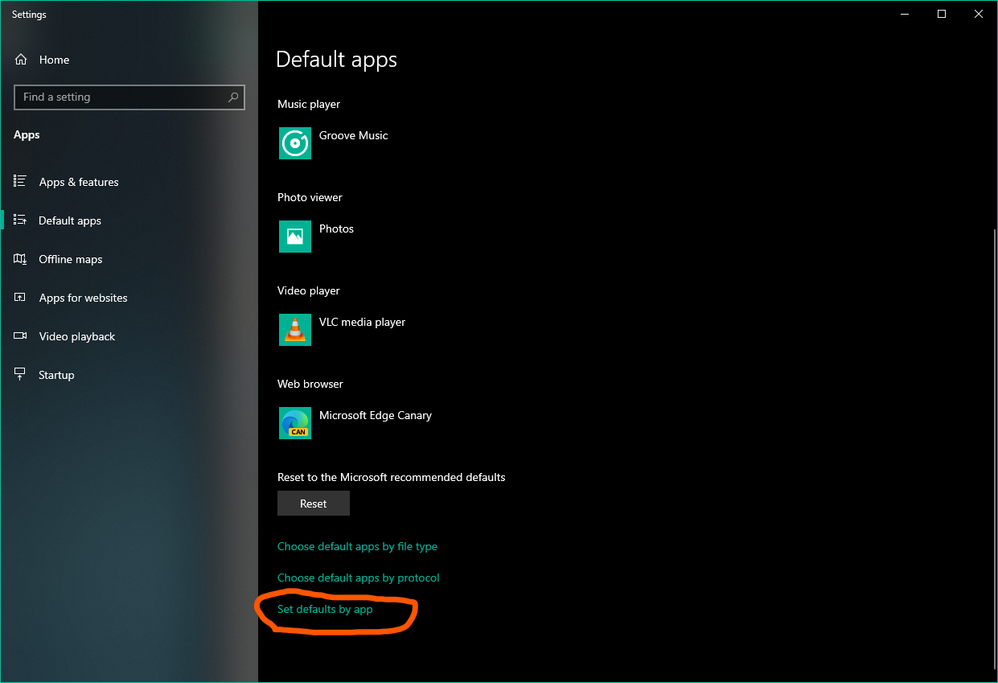Click the Offline maps map icon

pyautogui.click(x=20, y=259)
